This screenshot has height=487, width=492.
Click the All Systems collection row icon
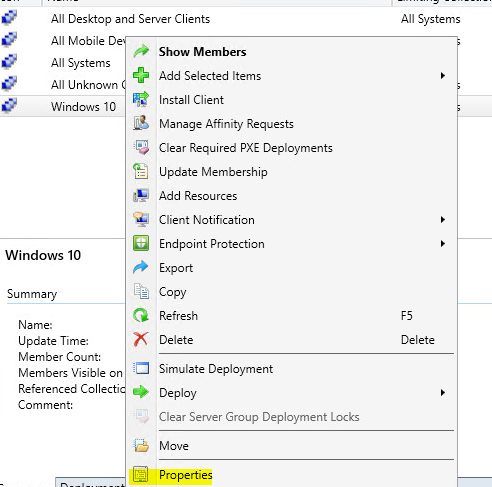pyautogui.click(x=9, y=62)
